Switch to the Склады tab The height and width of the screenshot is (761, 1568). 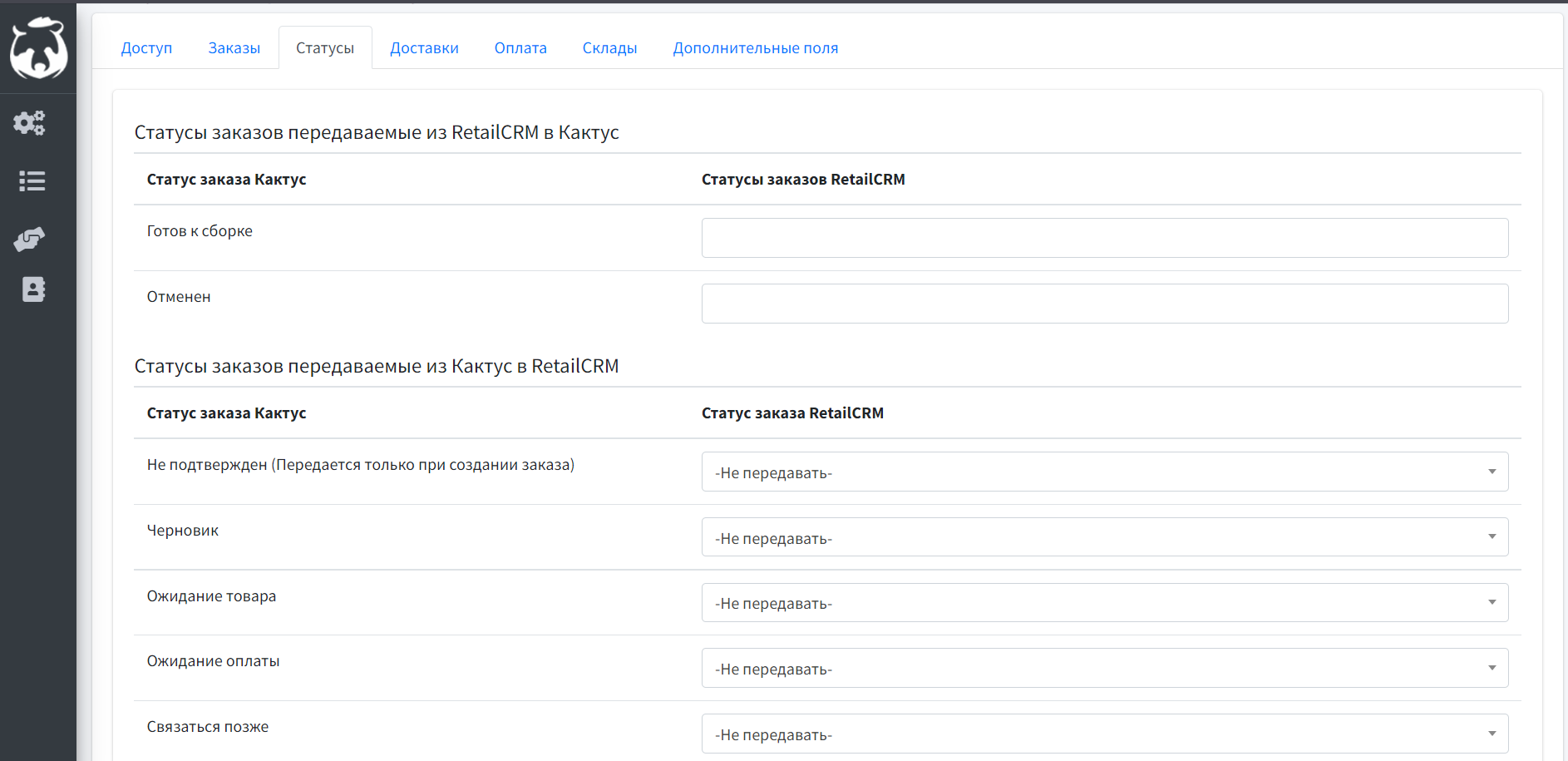(610, 48)
